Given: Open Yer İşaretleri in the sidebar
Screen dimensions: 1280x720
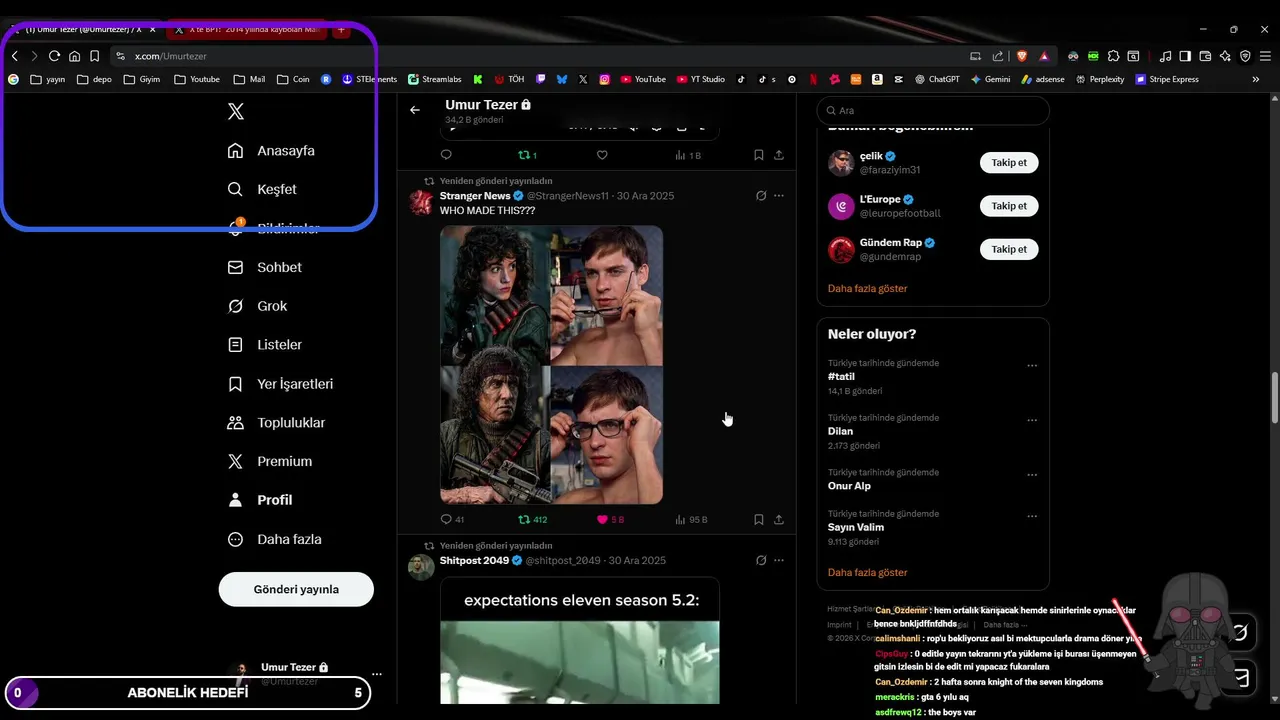Looking at the screenshot, I should 280,384.
